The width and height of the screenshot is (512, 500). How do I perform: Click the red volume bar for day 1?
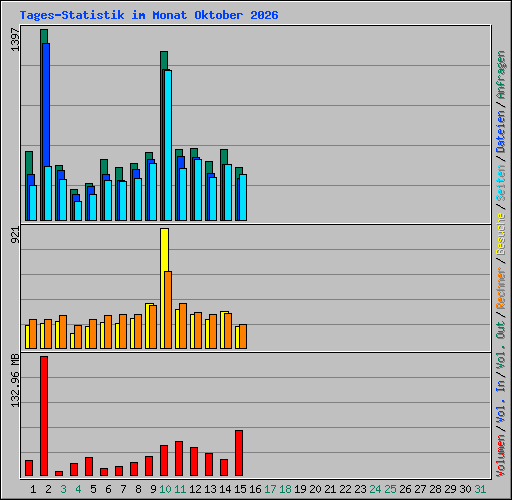[x=29, y=468]
